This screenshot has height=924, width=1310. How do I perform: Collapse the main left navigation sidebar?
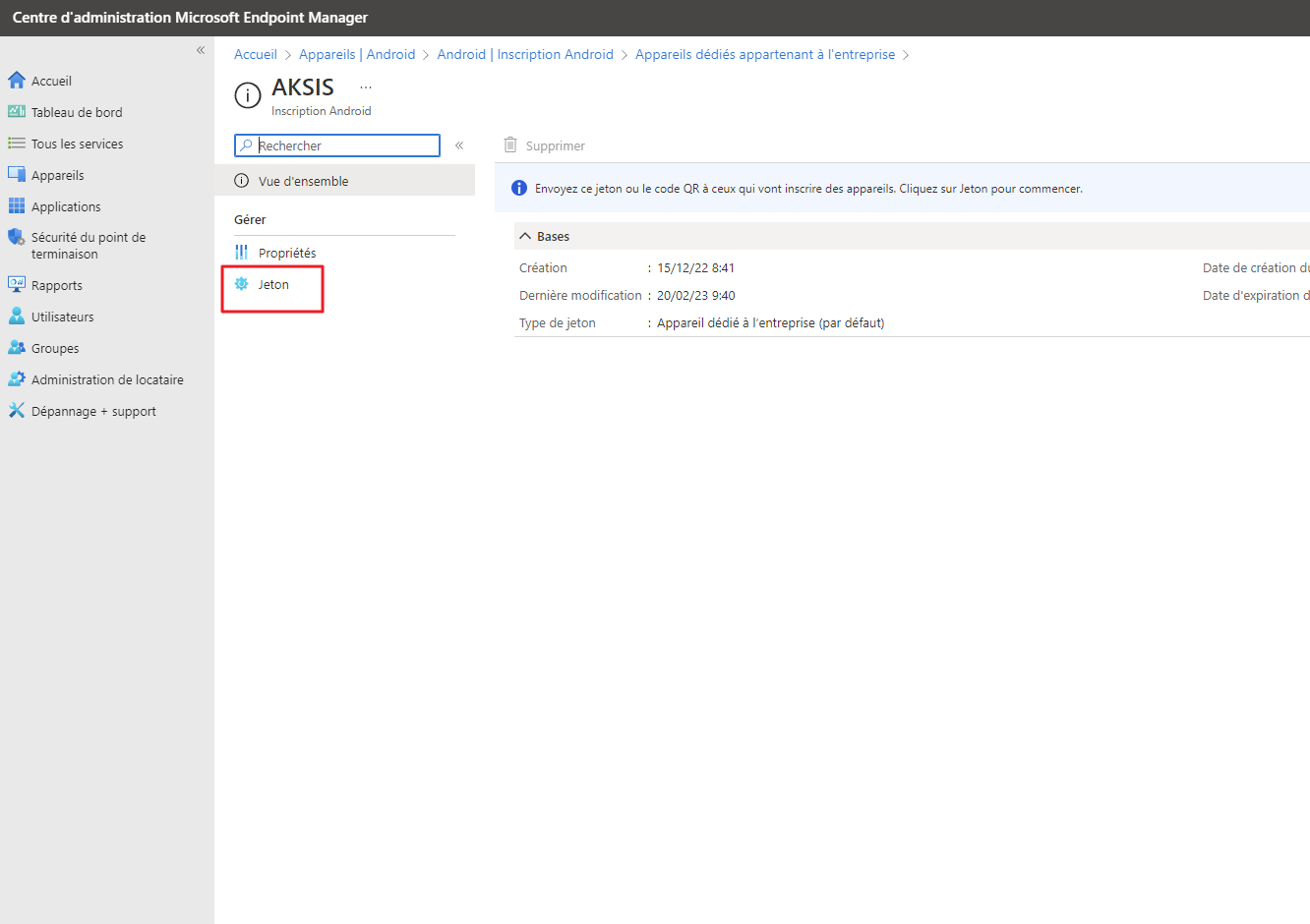pyautogui.click(x=201, y=50)
